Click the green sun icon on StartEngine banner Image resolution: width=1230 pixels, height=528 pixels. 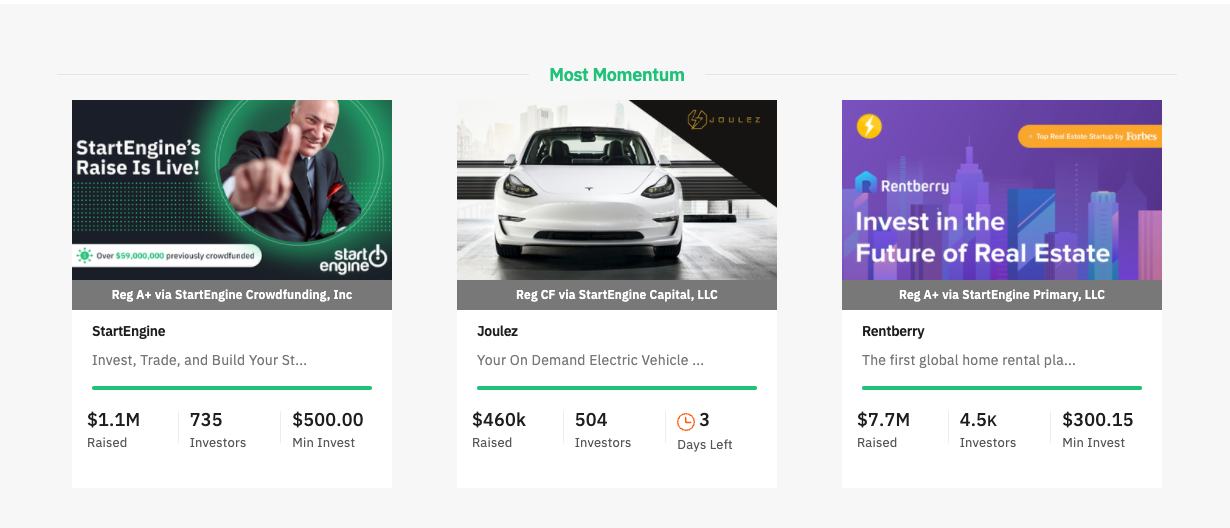pyautogui.click(x=85, y=256)
